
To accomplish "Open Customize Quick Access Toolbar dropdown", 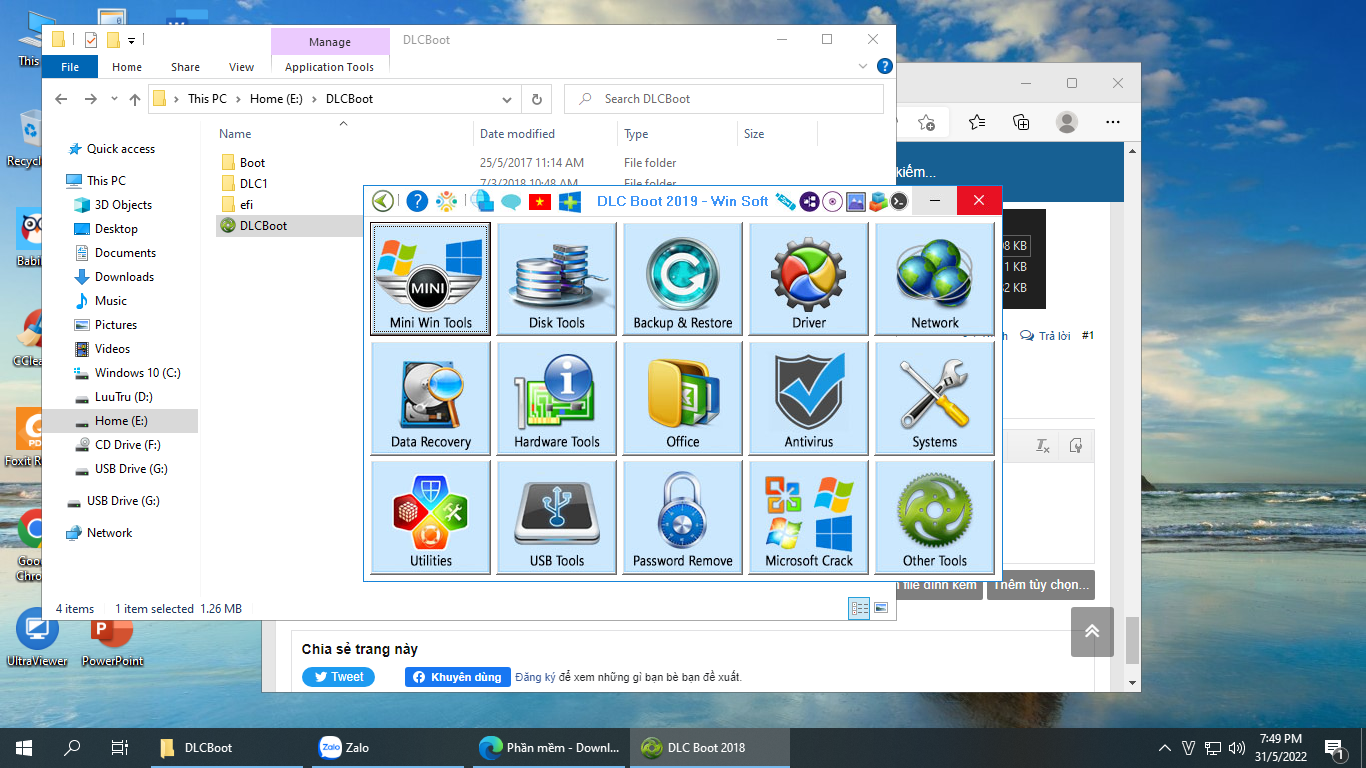I will point(131,40).
